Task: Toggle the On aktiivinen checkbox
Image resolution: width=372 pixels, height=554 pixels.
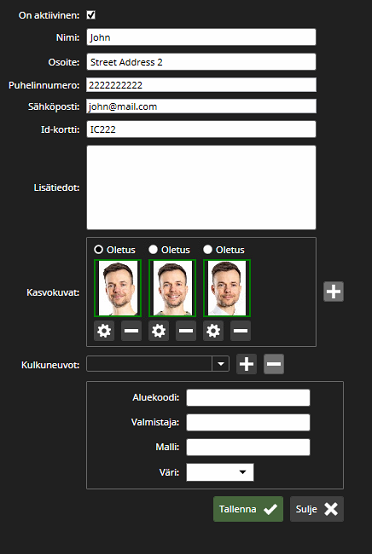Action: (91, 15)
